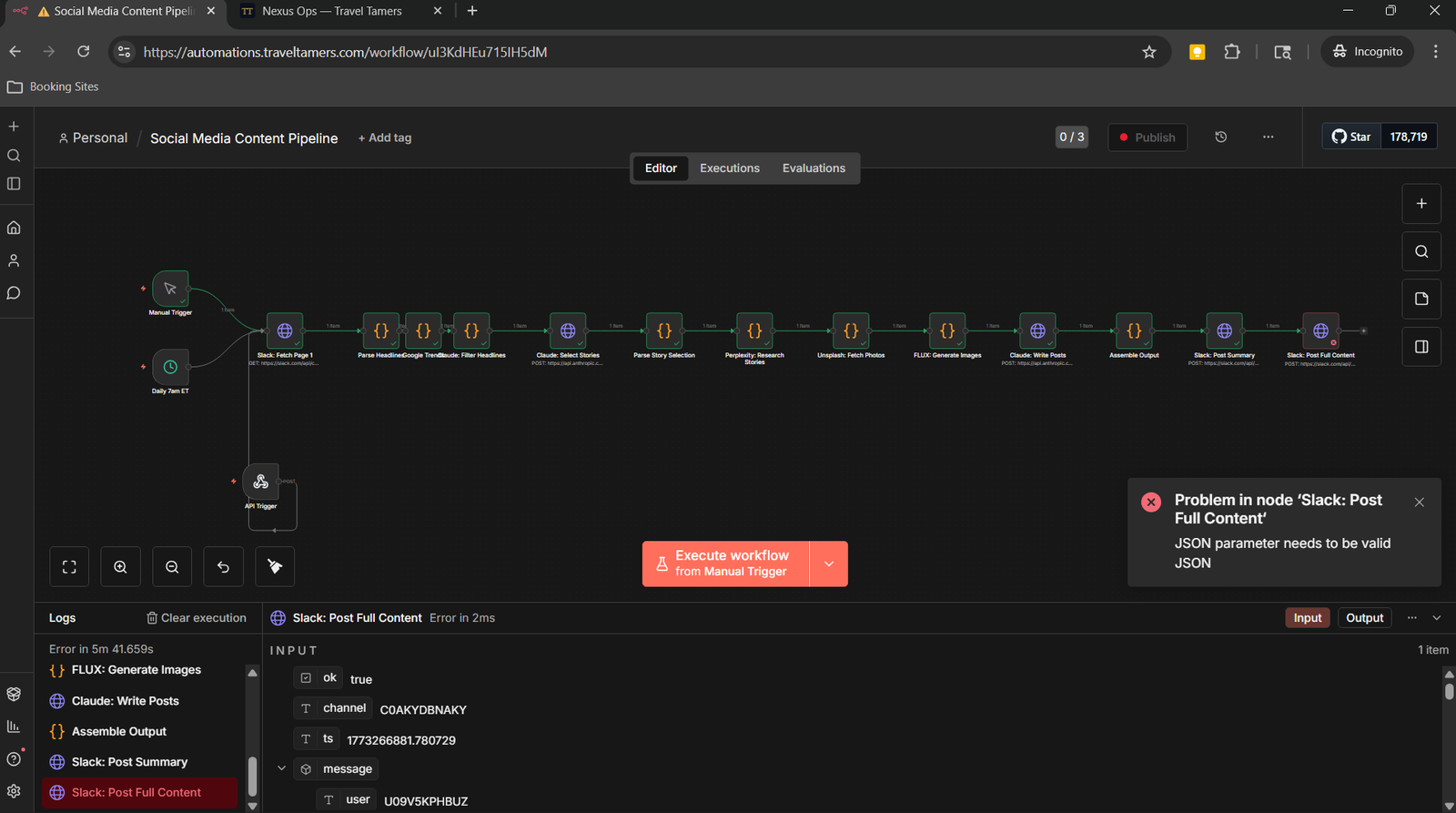Show the Input pane
This screenshot has height=813, width=1456.
point(1308,618)
